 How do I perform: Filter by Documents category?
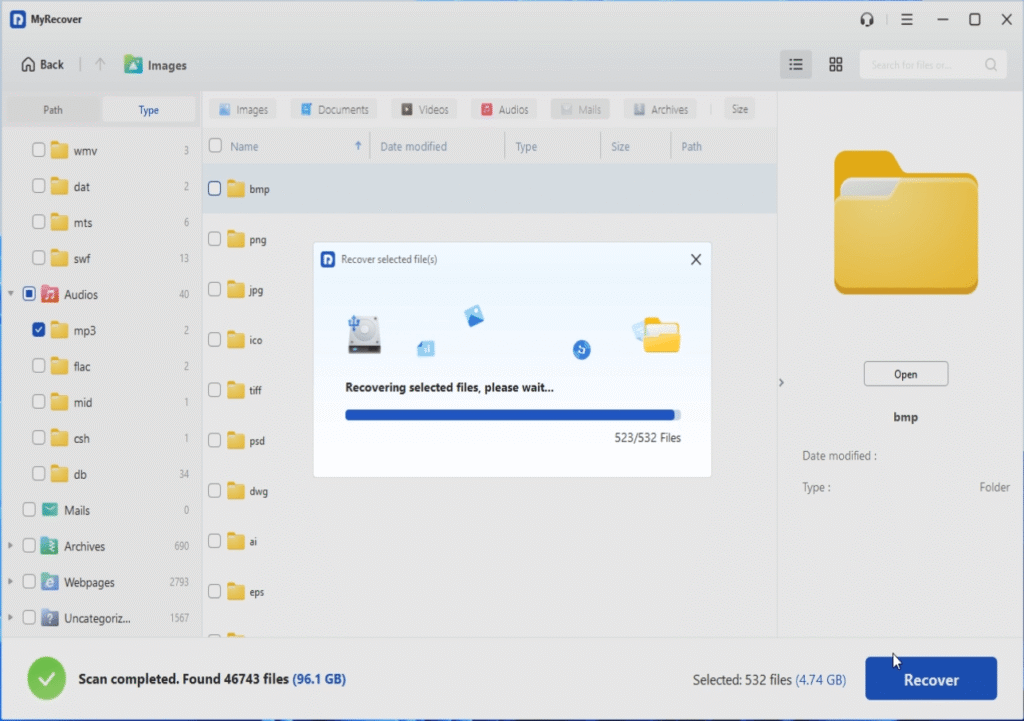334,109
